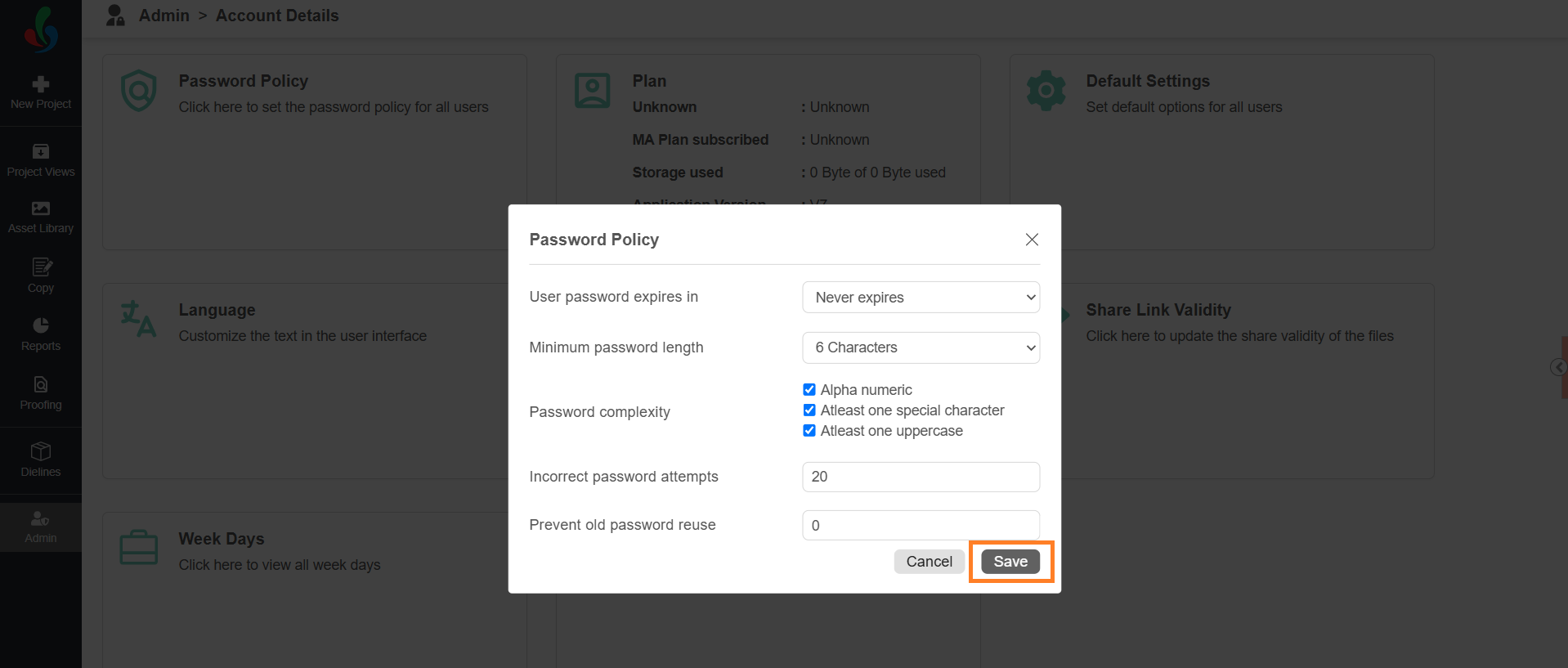Image resolution: width=1568 pixels, height=668 pixels.
Task: Open the Dielines section
Action: click(x=41, y=460)
